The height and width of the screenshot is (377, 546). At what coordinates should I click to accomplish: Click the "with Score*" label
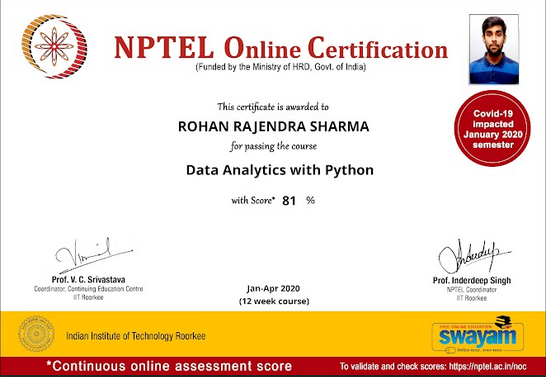pyautogui.click(x=253, y=200)
